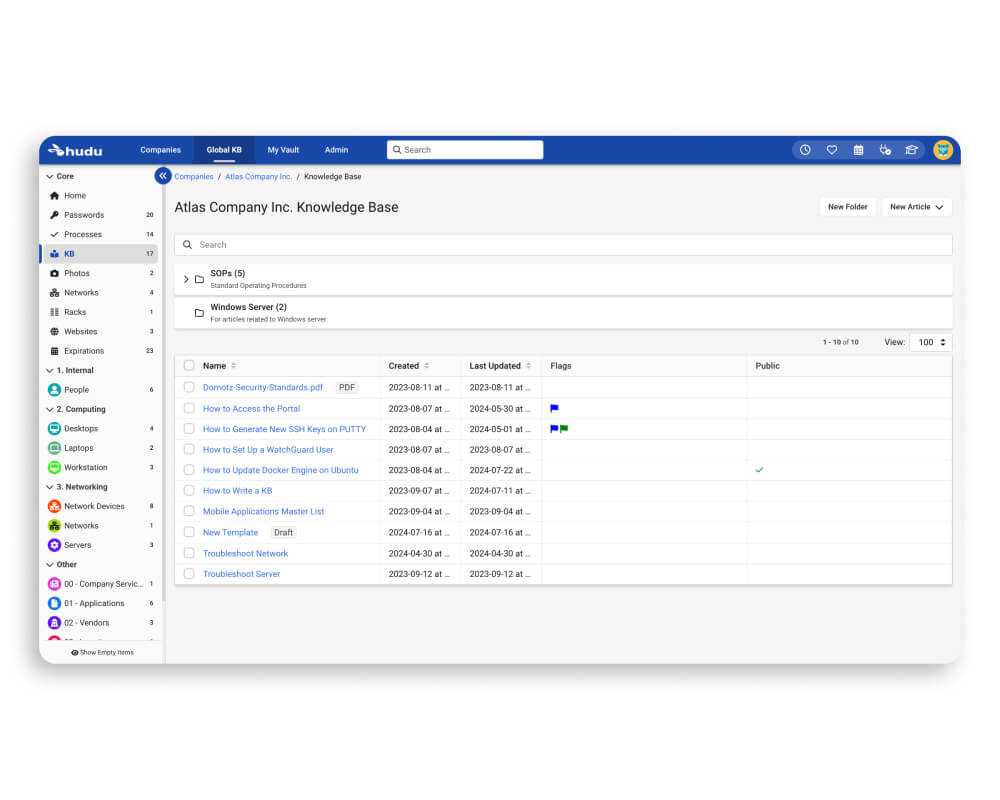Viewport: 1000px width, 800px height.
Task: Open the recent activity clock icon
Action: pos(805,150)
